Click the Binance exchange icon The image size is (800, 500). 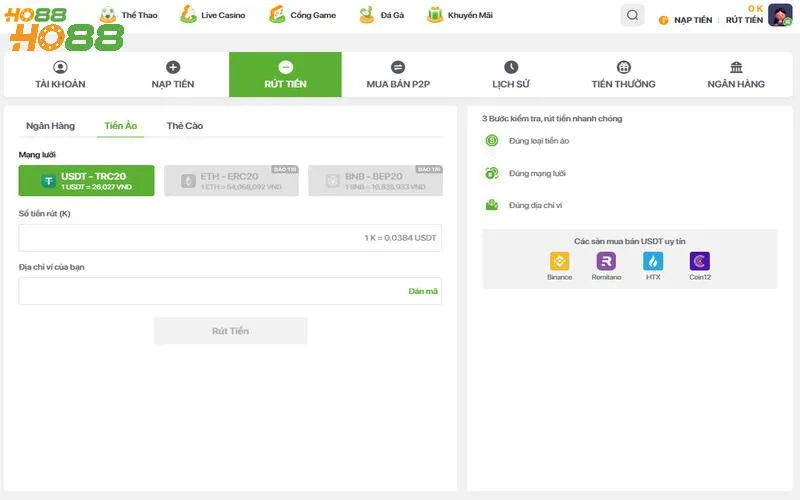(559, 261)
